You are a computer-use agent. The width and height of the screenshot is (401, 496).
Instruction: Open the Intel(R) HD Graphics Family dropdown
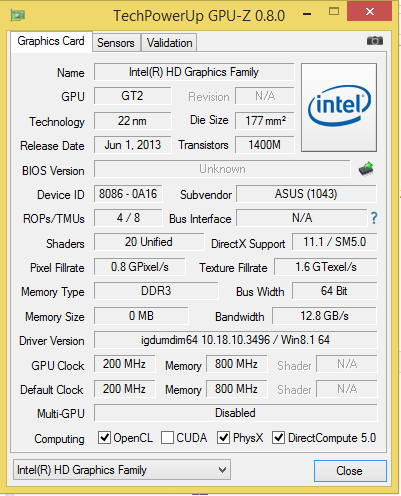click(x=122, y=470)
